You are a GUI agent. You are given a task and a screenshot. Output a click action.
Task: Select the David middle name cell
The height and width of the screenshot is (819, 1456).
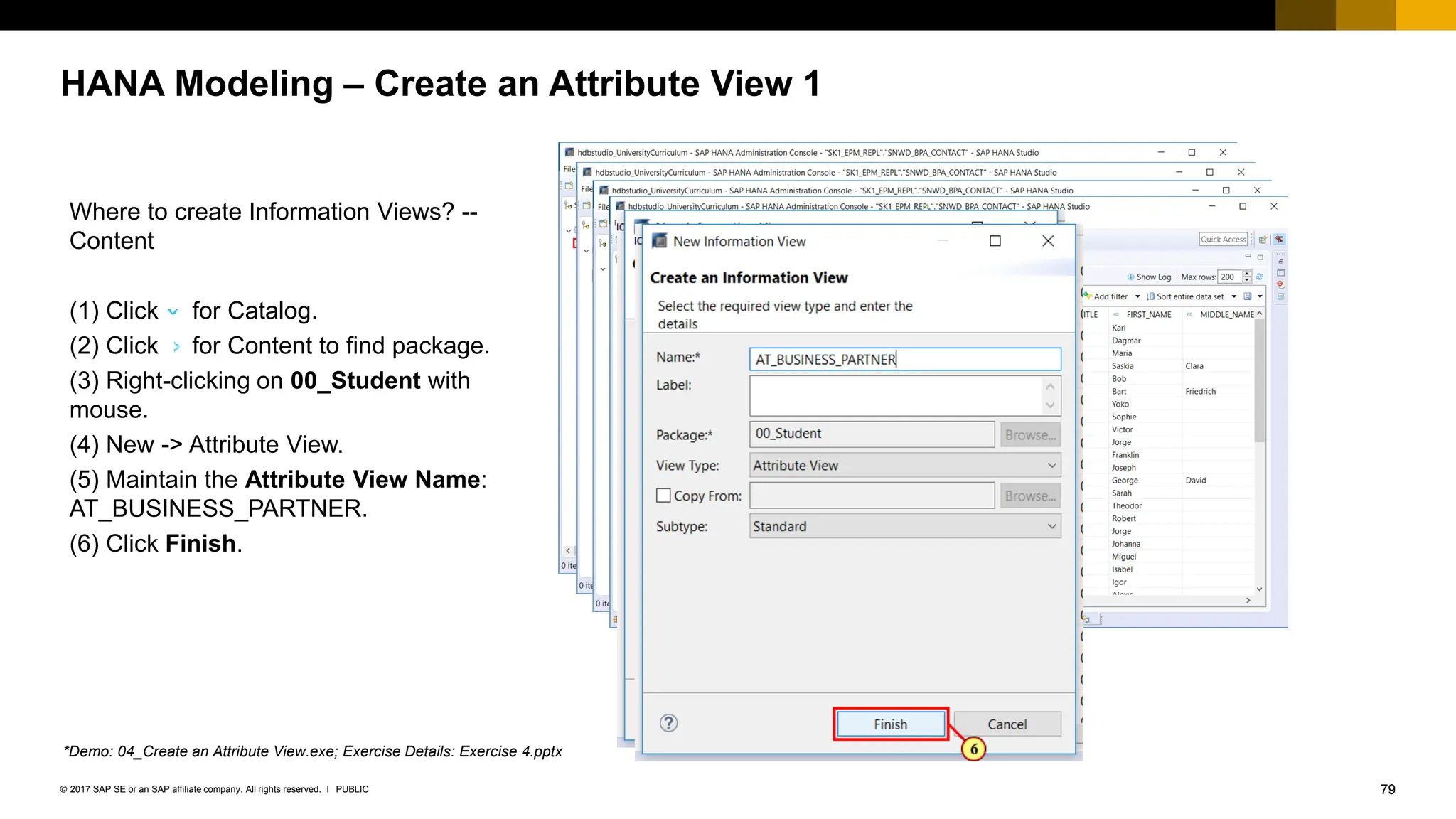tap(1219, 481)
